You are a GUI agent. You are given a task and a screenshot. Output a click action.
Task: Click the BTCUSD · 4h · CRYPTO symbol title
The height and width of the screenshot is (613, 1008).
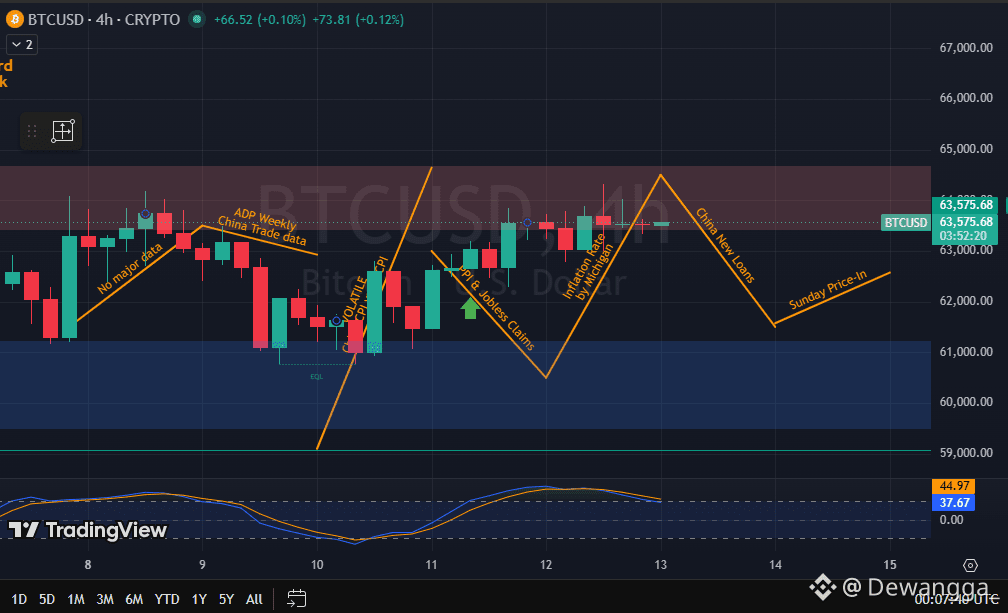tap(104, 19)
